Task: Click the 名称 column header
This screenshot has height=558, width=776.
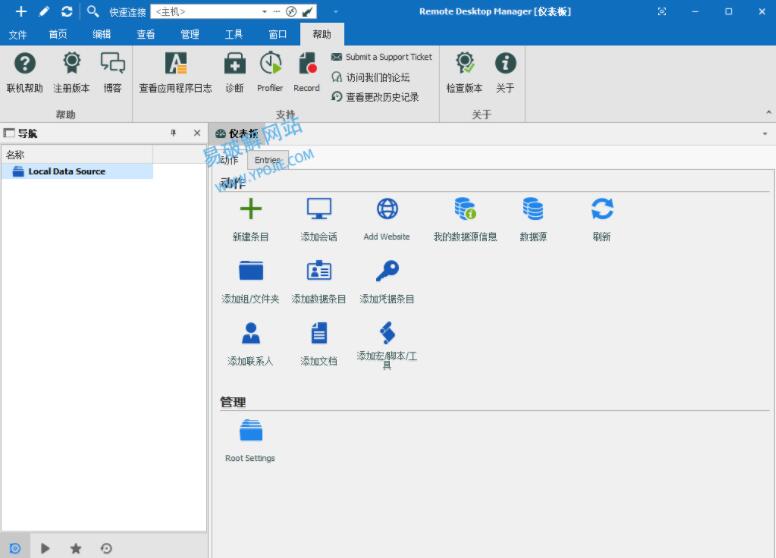Action: 77,154
